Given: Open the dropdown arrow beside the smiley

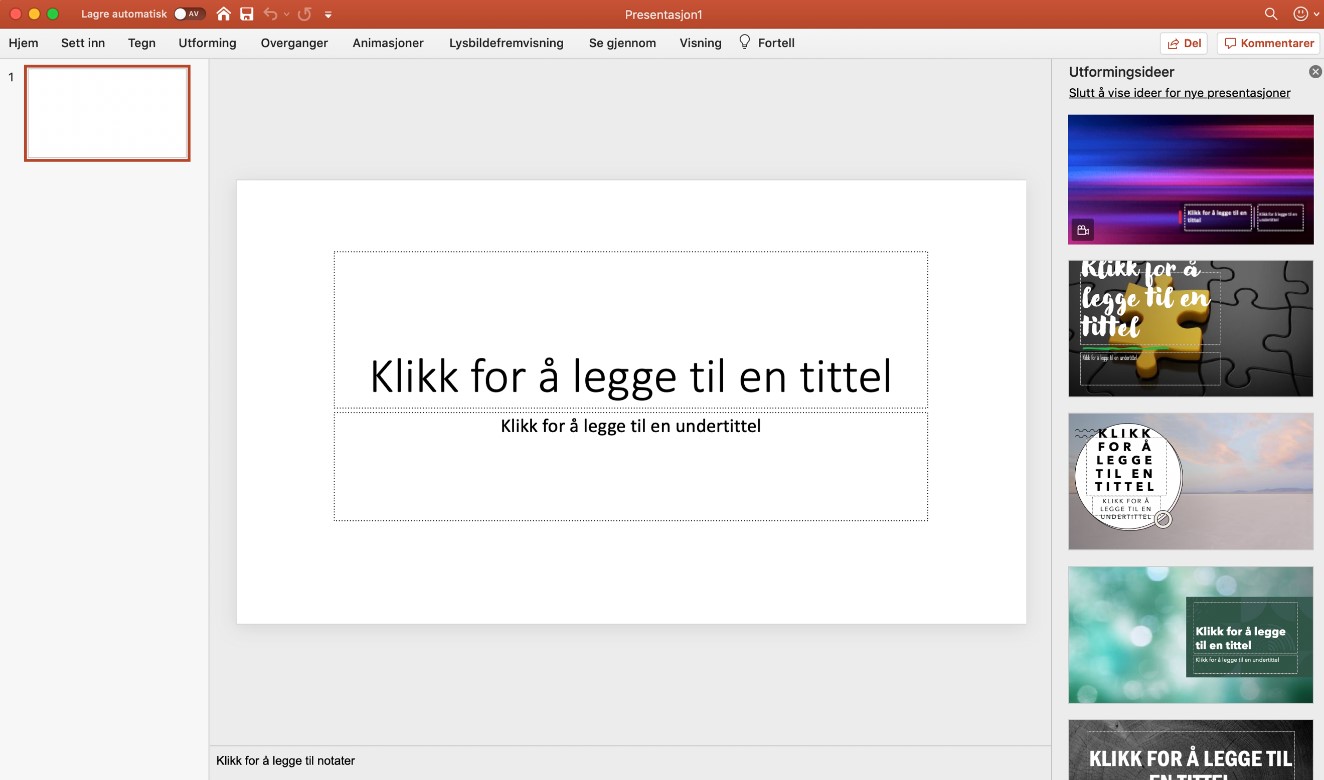Looking at the screenshot, I should (x=1316, y=14).
